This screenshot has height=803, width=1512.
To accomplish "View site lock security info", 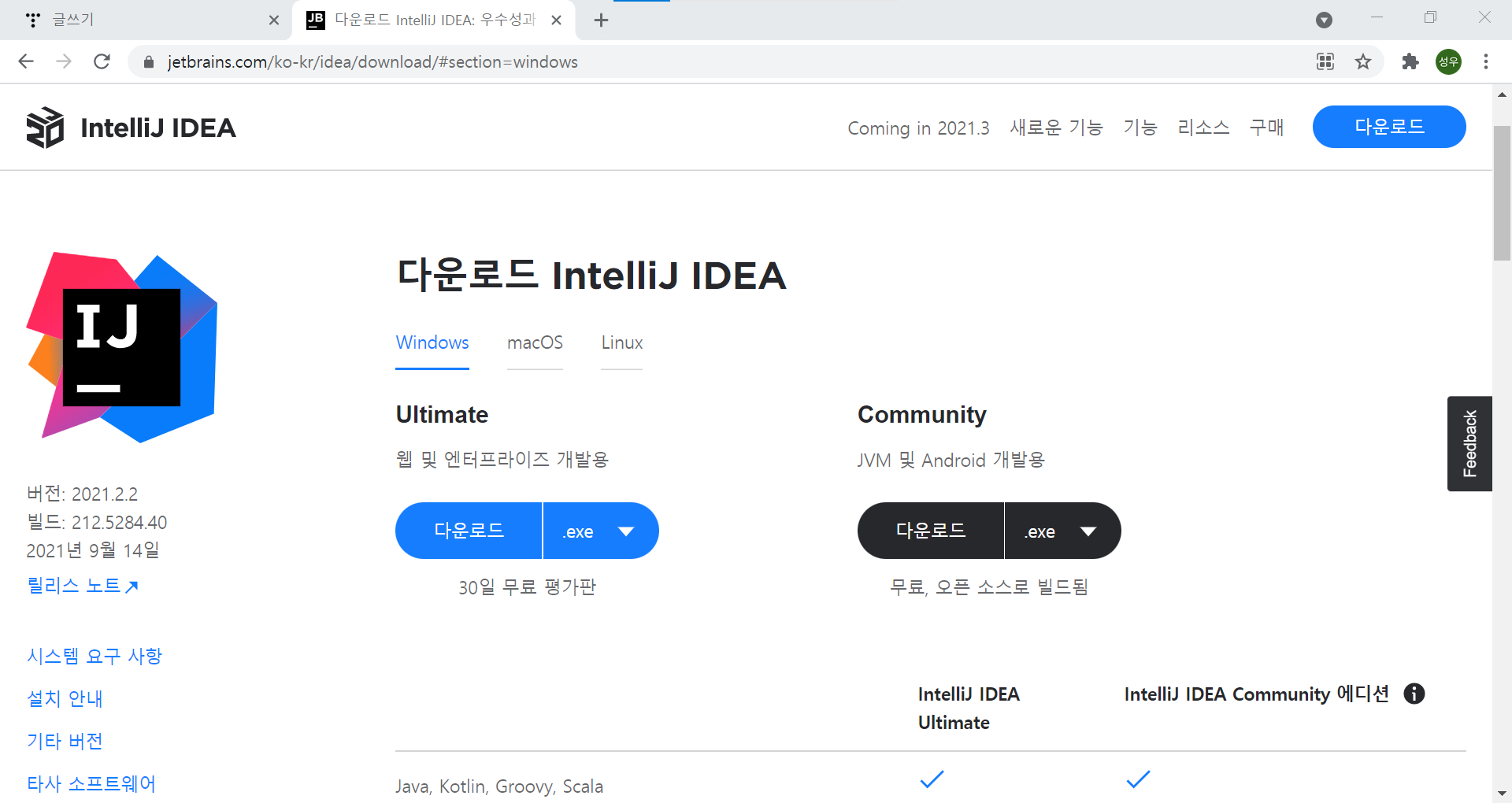I will pos(148,61).
